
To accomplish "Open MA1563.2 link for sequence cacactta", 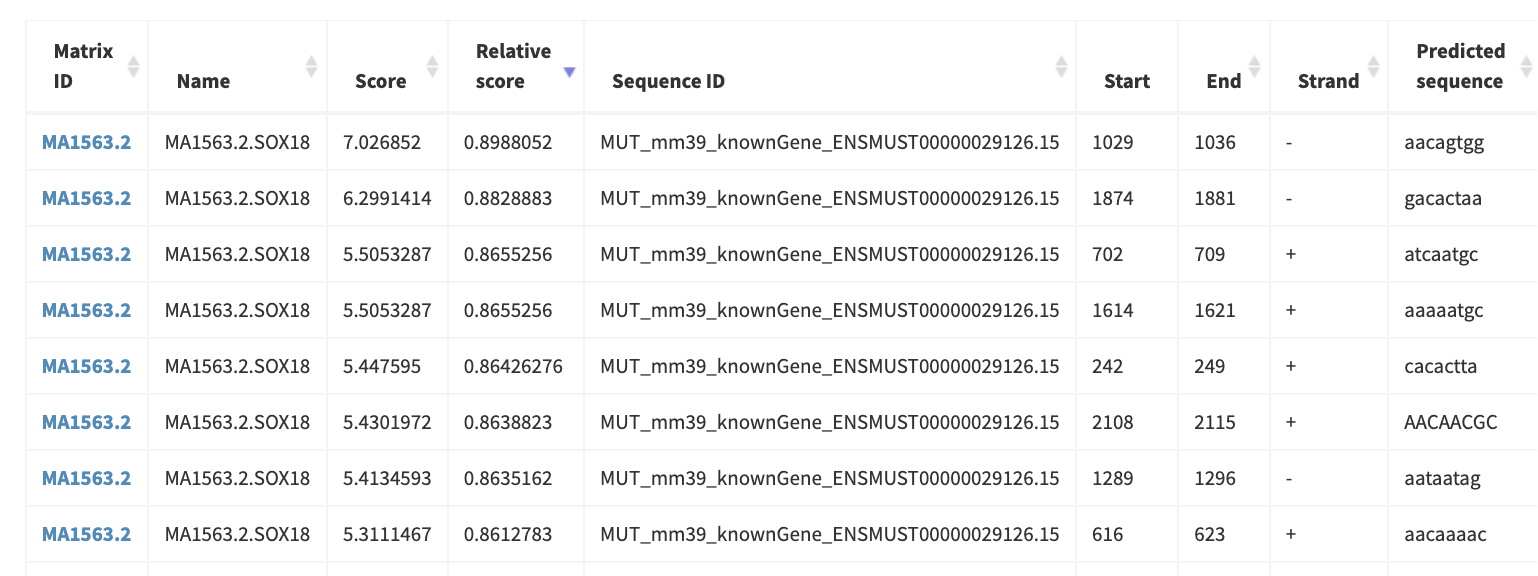I will coord(86,366).
